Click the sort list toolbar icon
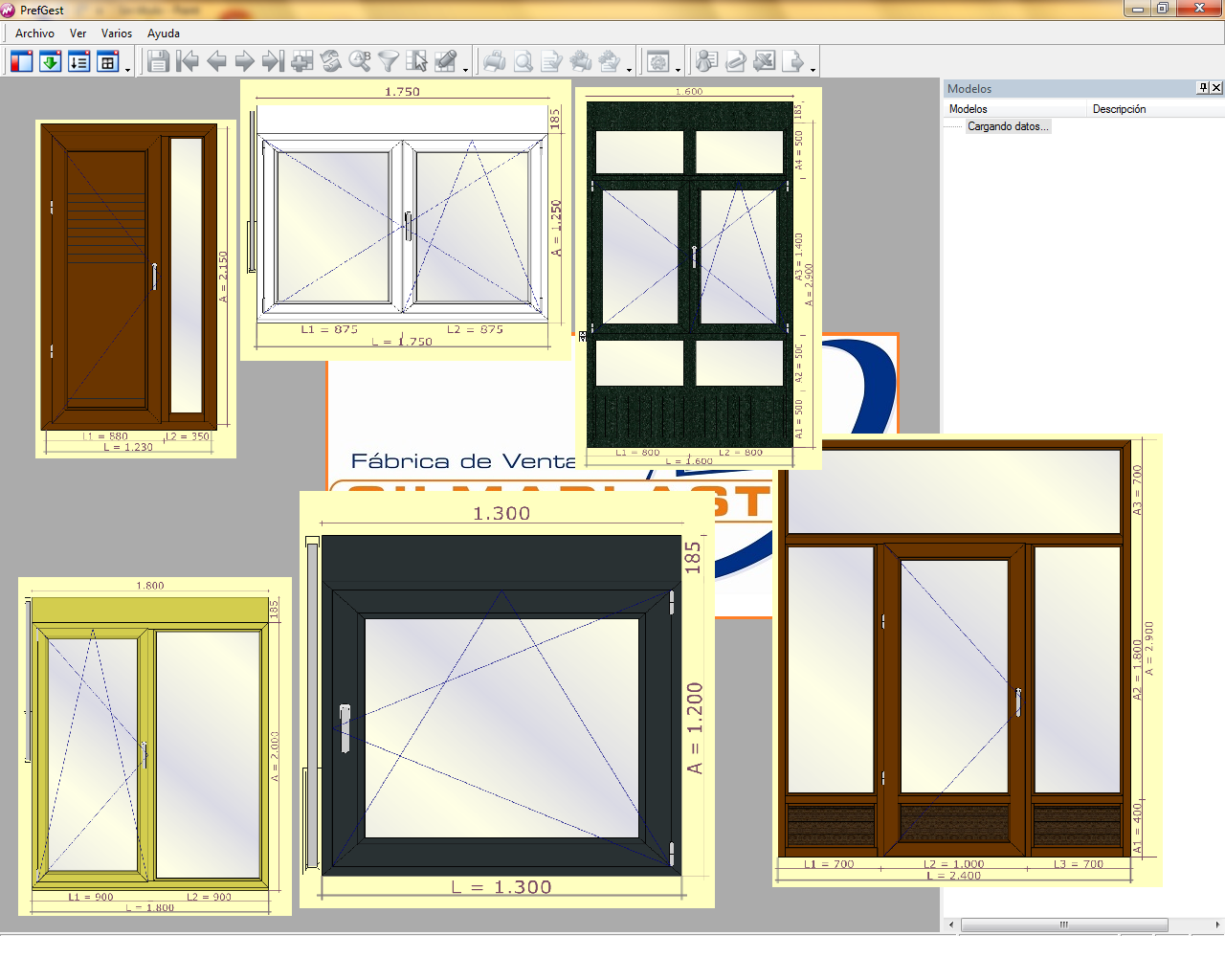The height and width of the screenshot is (980, 1225). (78, 62)
